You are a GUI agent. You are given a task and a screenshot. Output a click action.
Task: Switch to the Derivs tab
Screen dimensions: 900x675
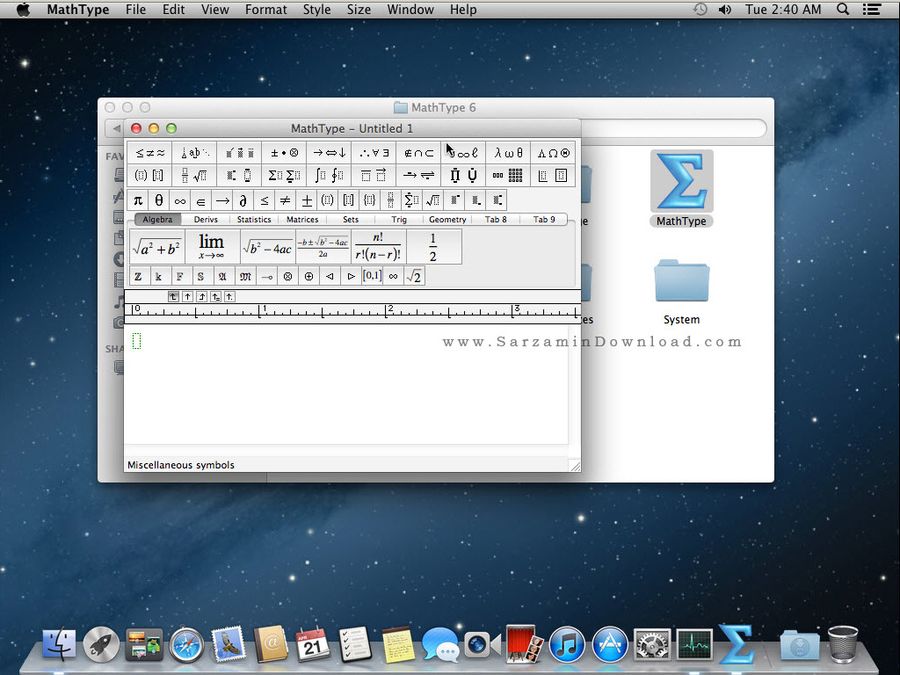pyautogui.click(x=205, y=219)
